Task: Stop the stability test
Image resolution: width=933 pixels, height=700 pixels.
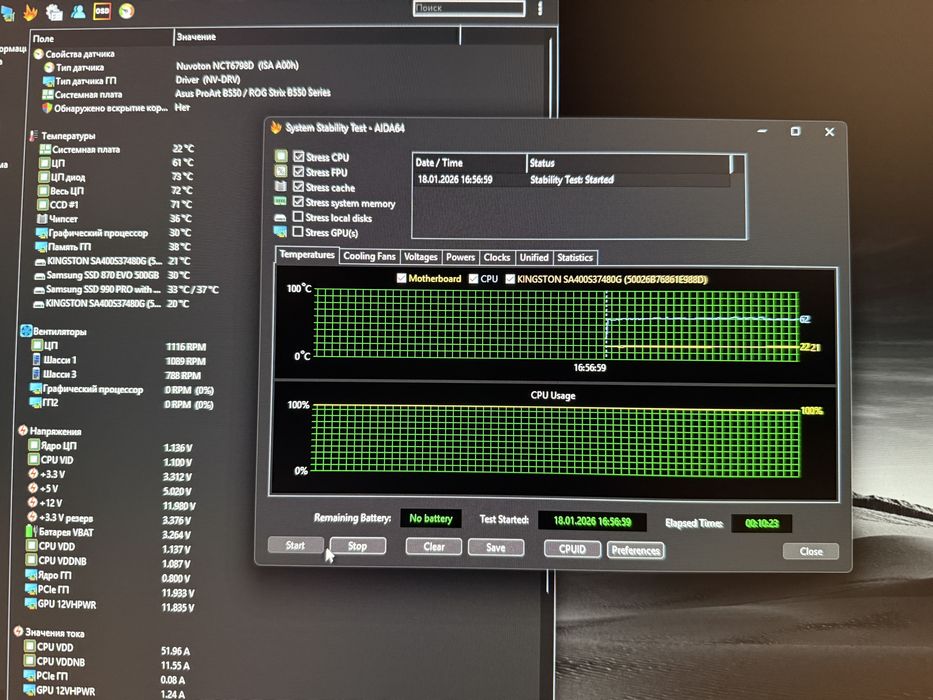Action: coord(358,546)
